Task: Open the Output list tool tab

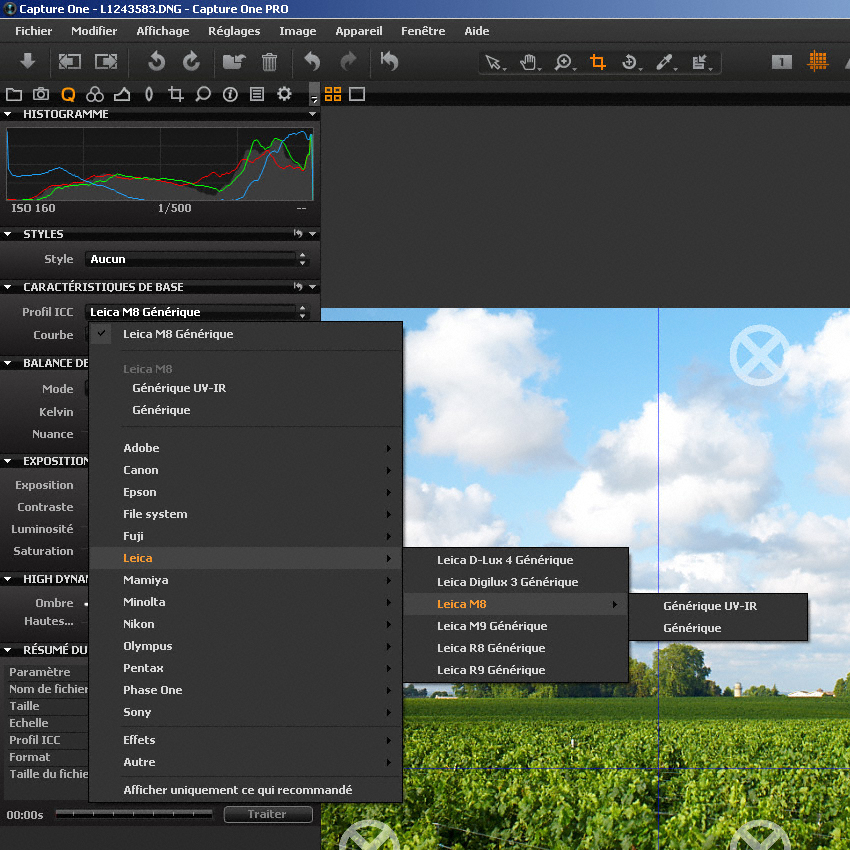Action: tap(257, 95)
